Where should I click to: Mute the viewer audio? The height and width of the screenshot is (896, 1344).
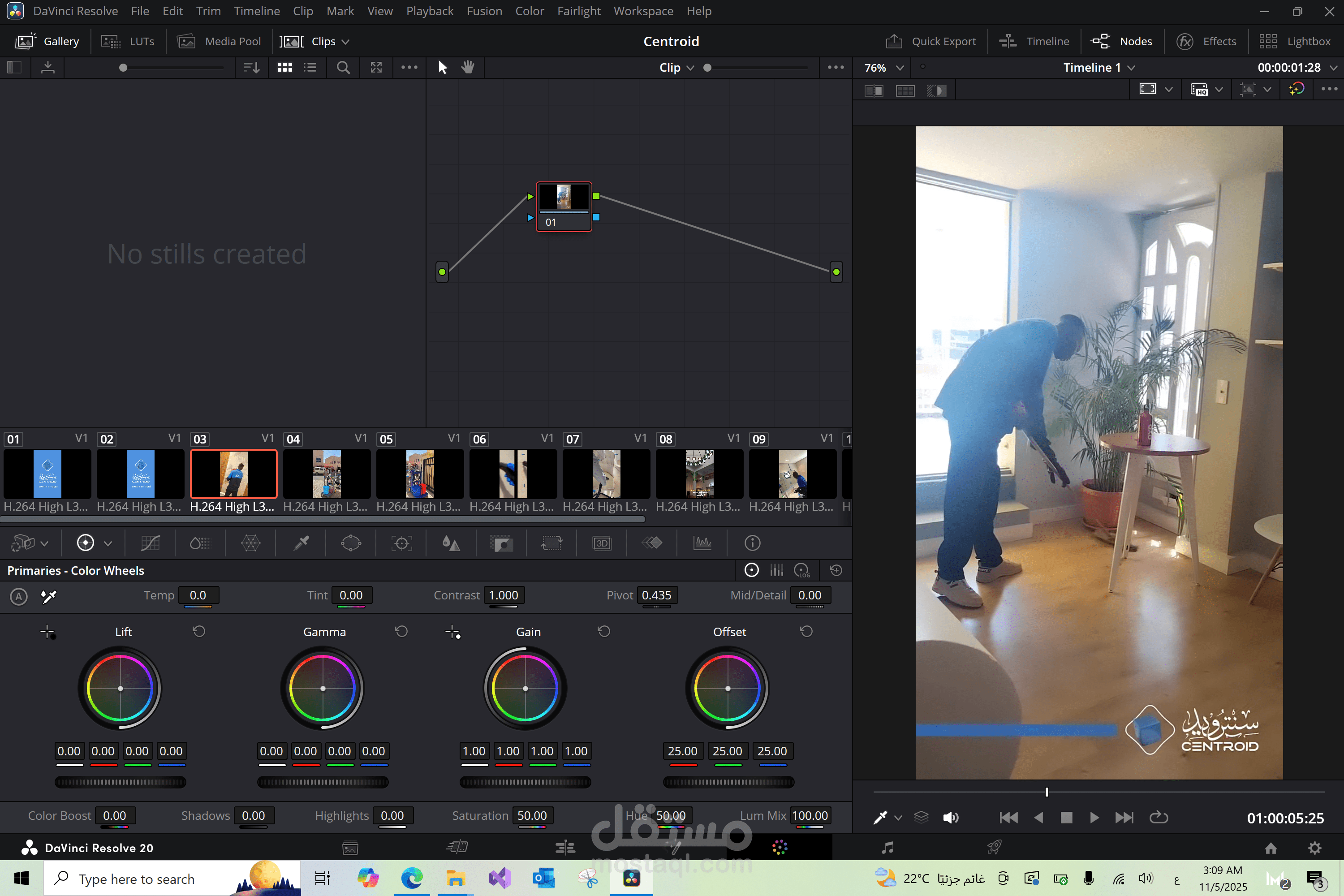(x=950, y=818)
